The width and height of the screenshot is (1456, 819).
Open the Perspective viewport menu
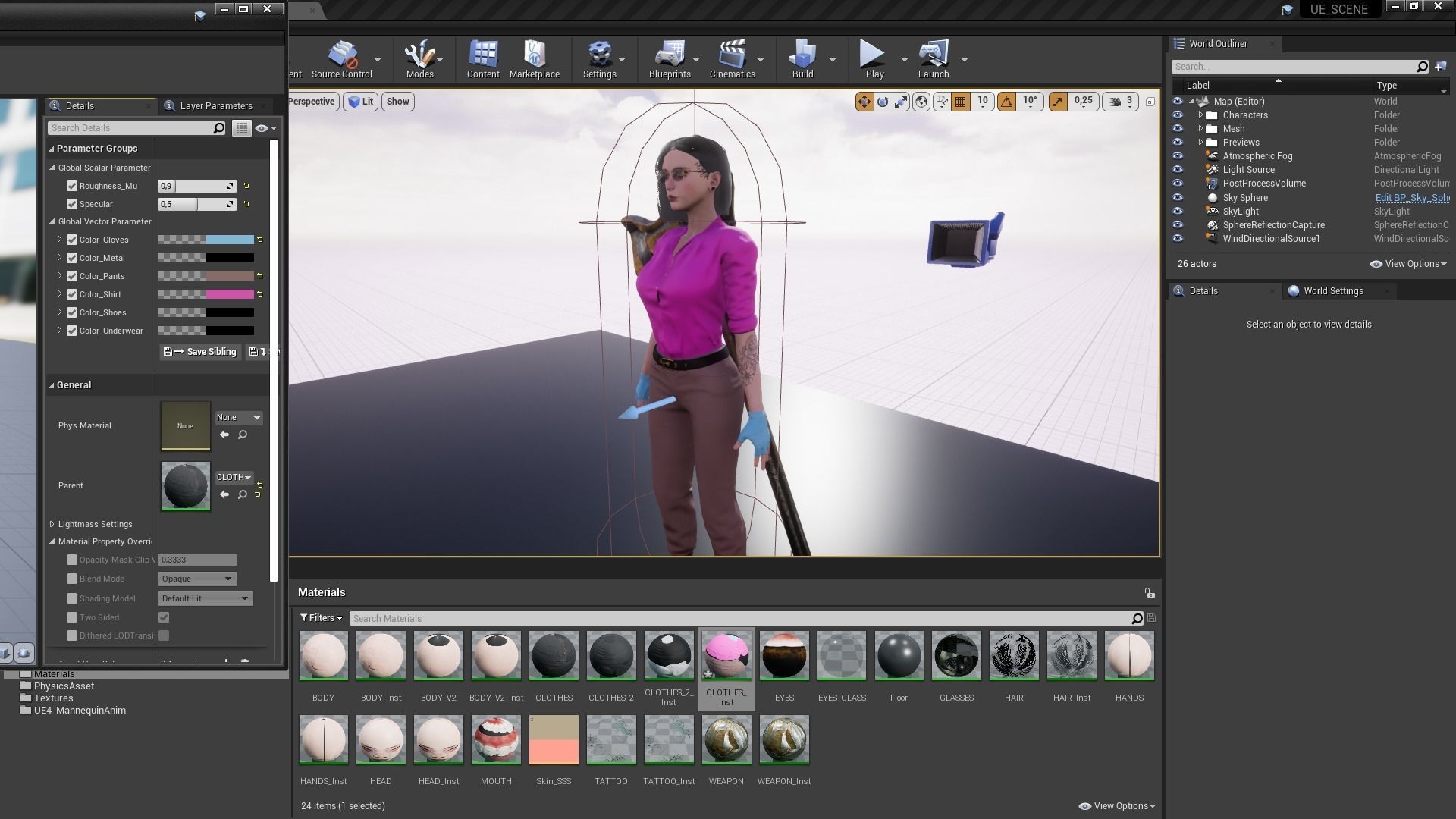pyautogui.click(x=312, y=102)
